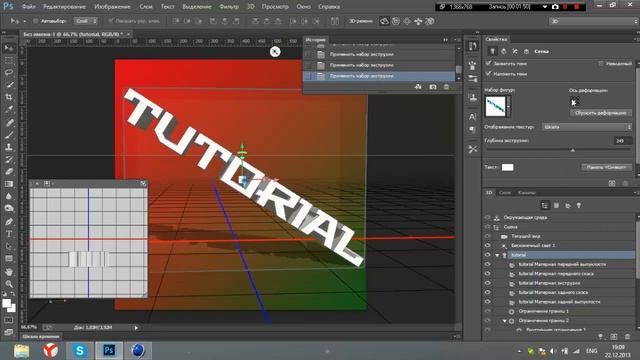Select the Pen tool

click(x=9, y=222)
